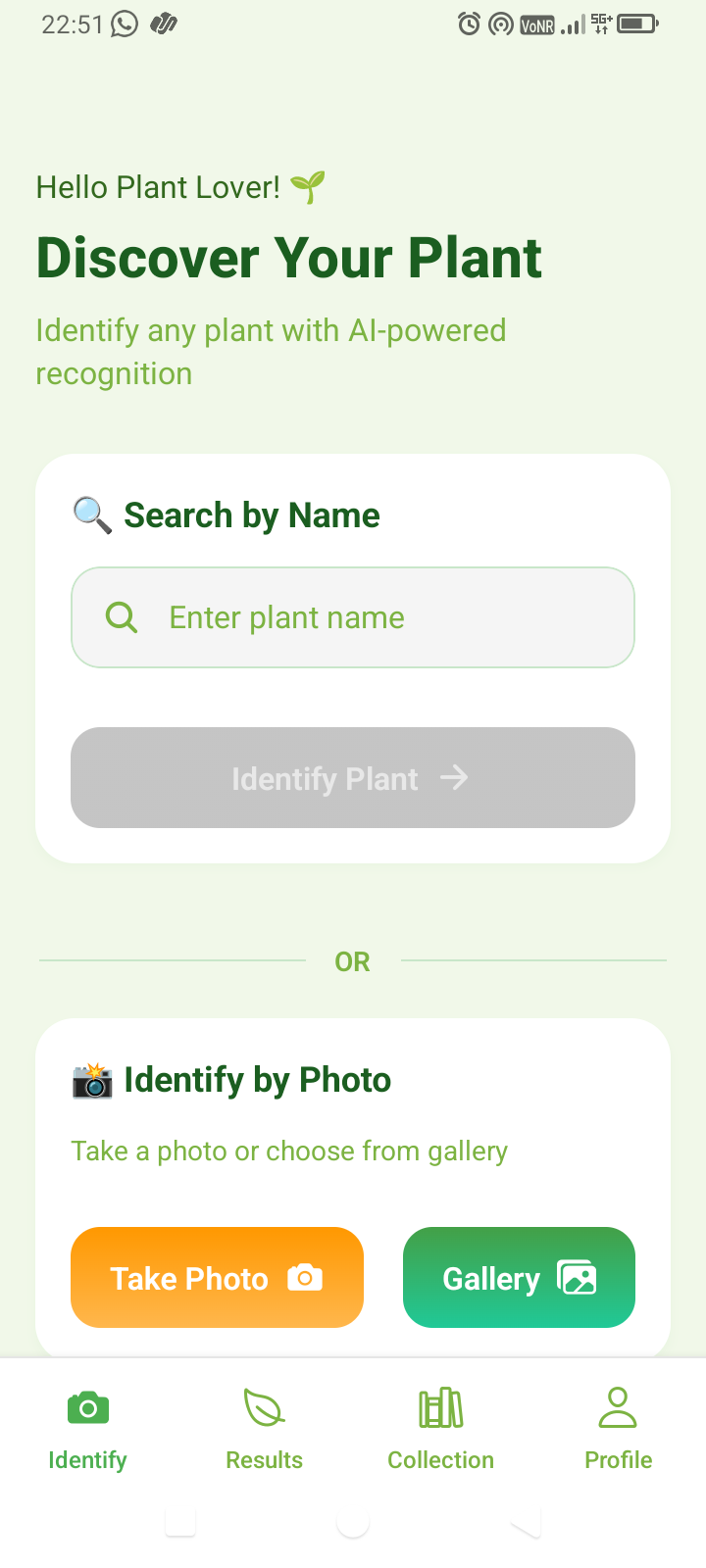Screen dimensions: 706x1568
Task: Tap the camera icon in Identify tab
Action: [88, 1408]
